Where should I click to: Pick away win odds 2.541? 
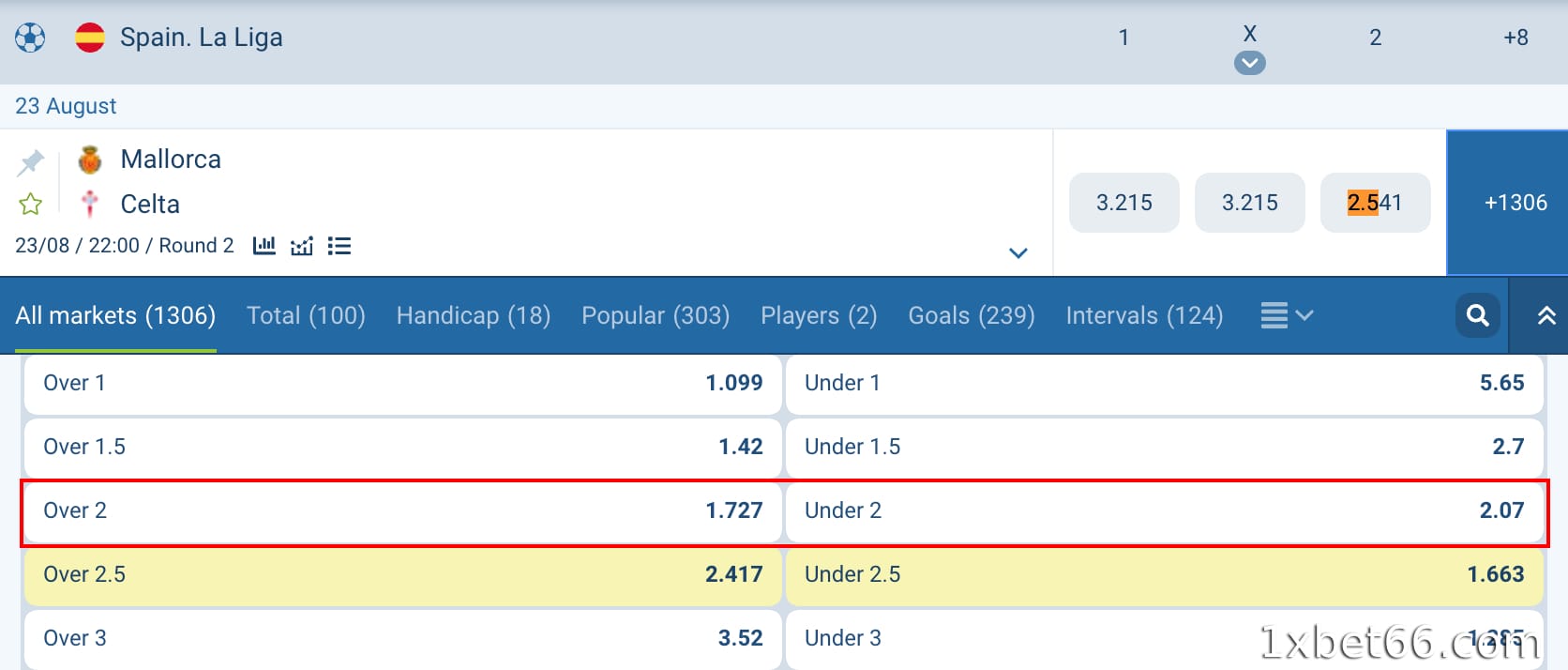1375,203
